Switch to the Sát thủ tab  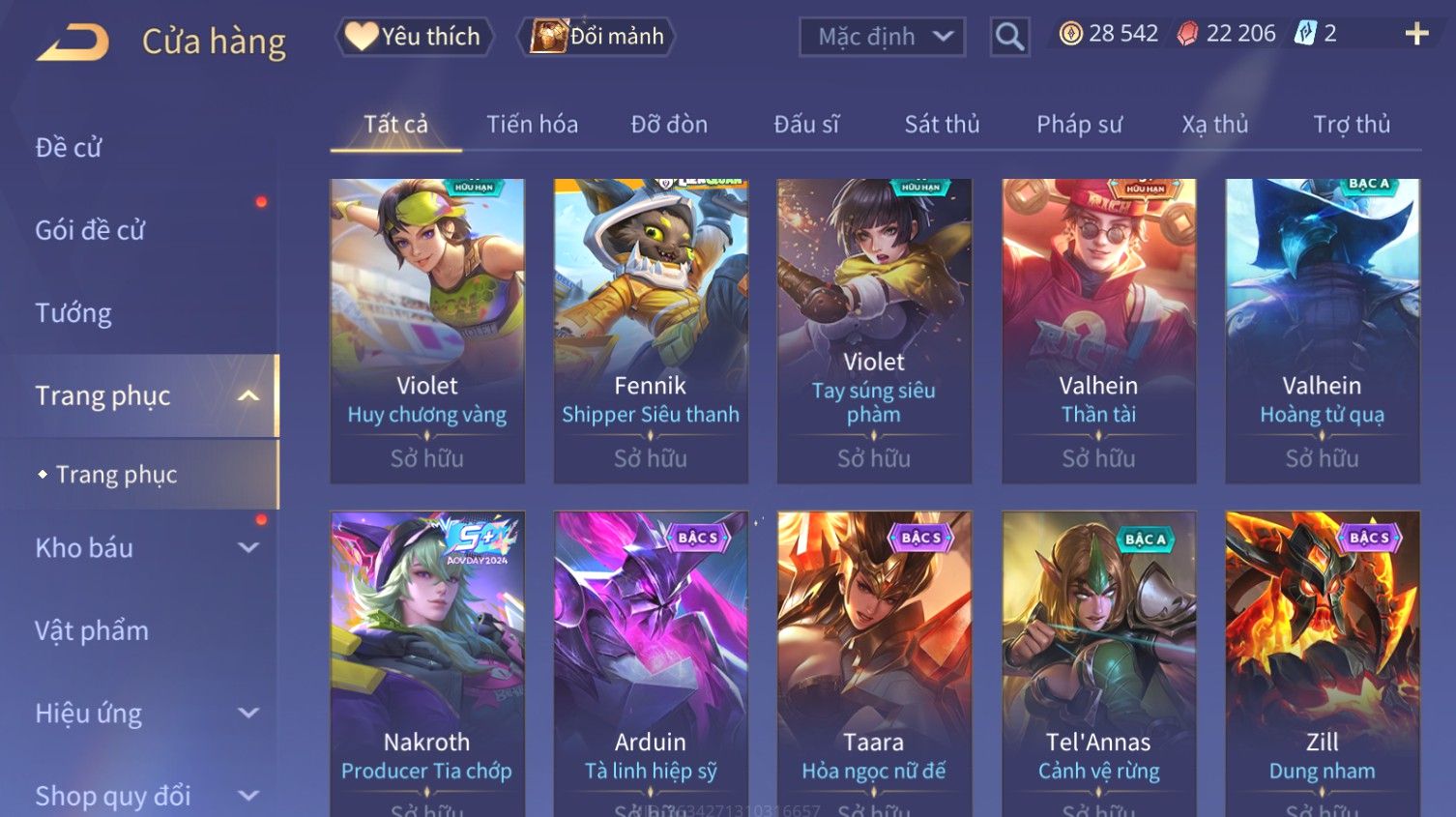942,124
